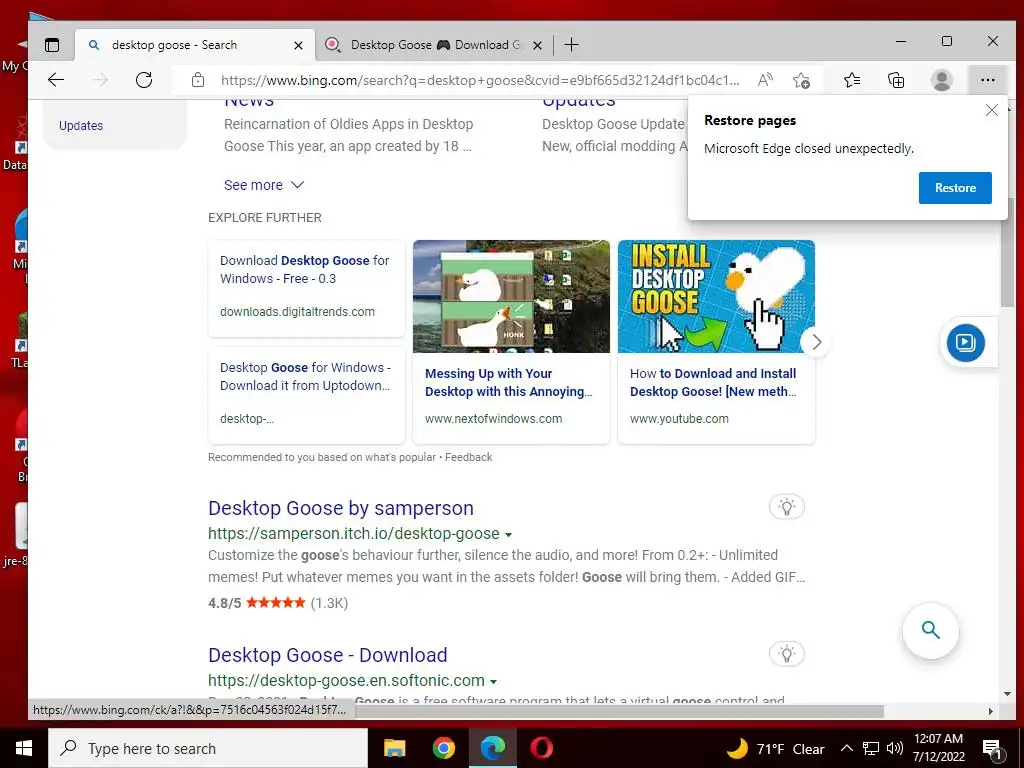The width and height of the screenshot is (1024, 768).
Task: Select Microsoft Edge taskbar icon
Action: pyautogui.click(x=493, y=748)
